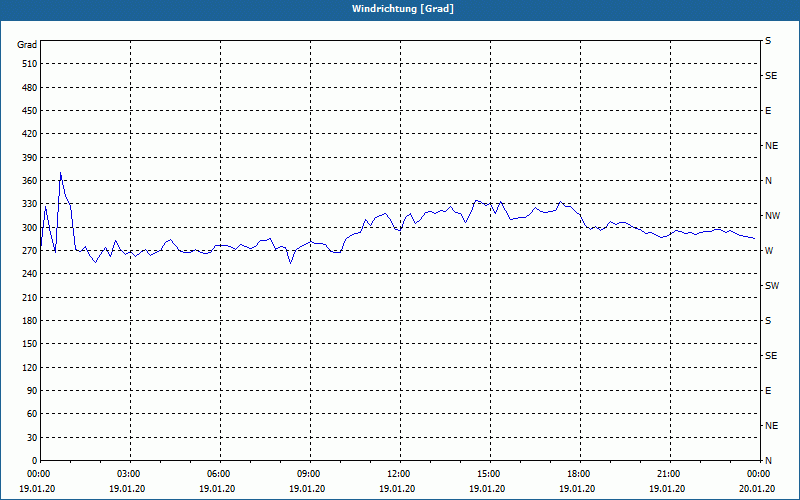This screenshot has width=800, height=500.
Task: Select the 210 y-axis value
Action: tap(30, 297)
